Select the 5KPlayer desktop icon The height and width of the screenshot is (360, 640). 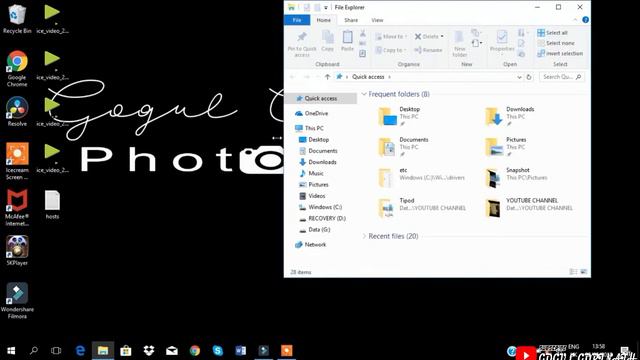coord(17,251)
